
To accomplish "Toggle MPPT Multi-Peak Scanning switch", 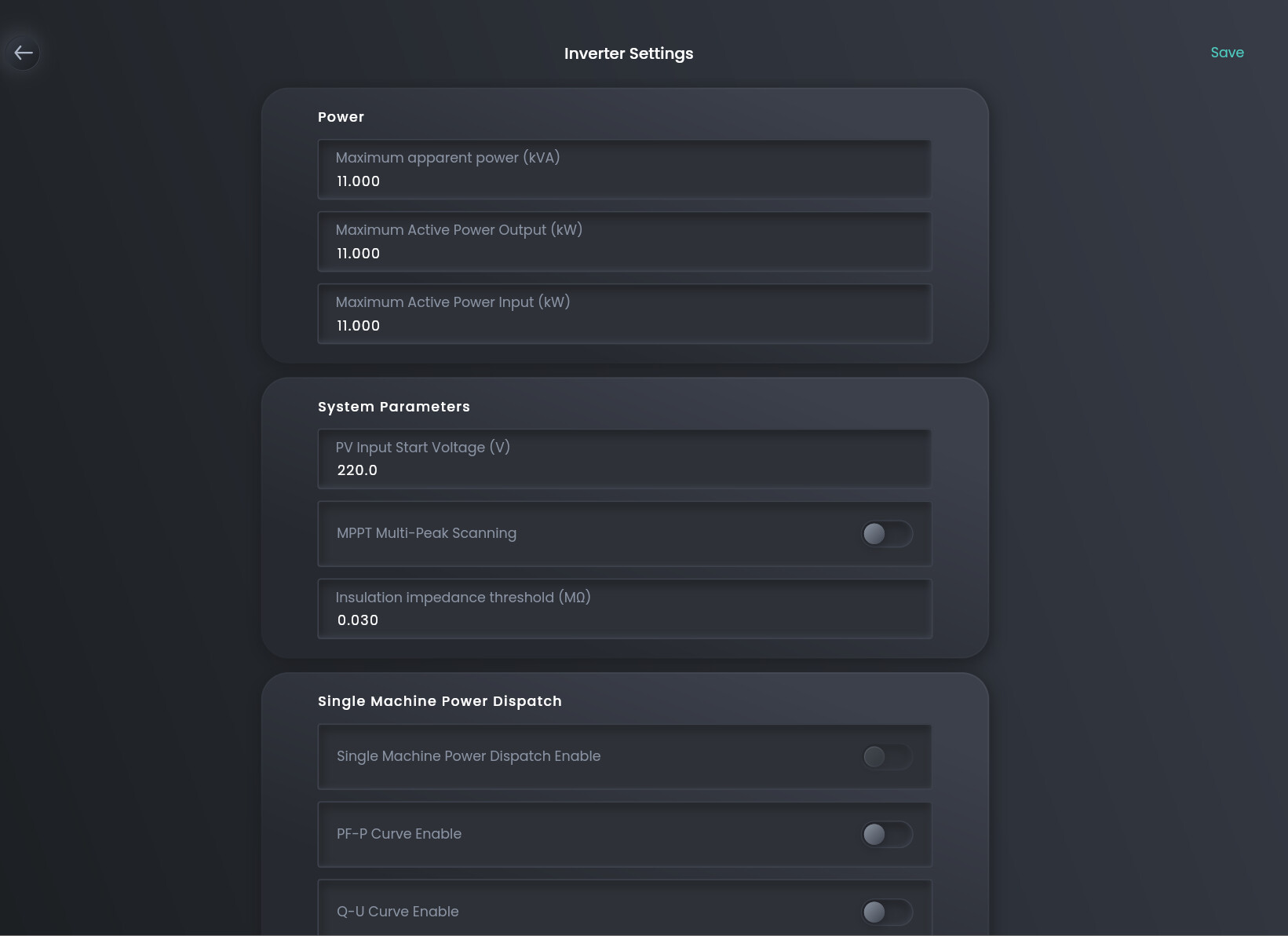I will (x=886, y=534).
